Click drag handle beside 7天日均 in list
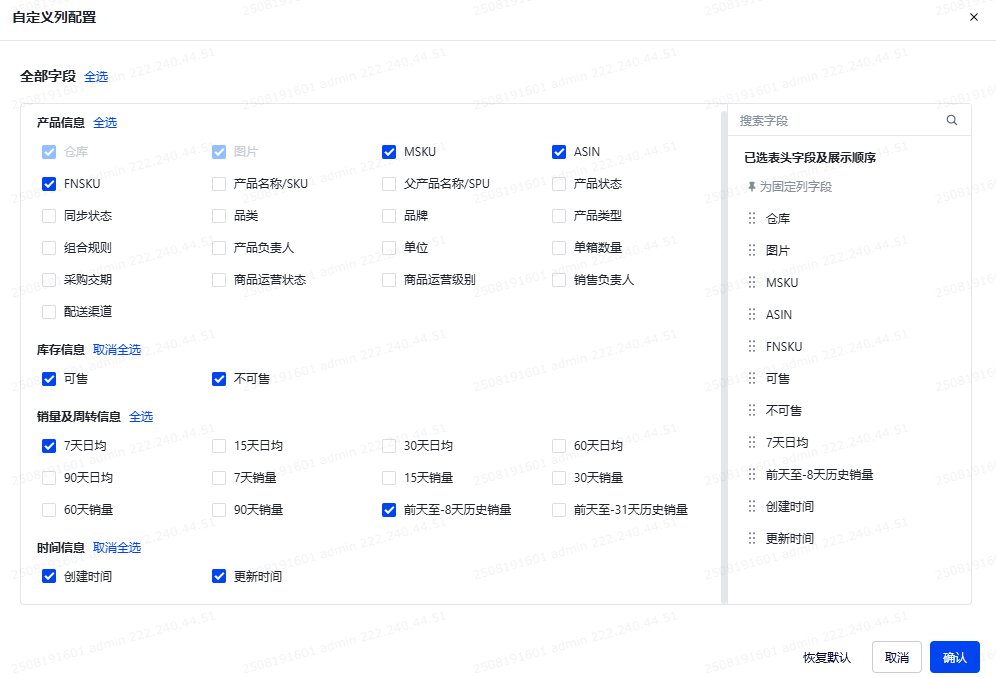This screenshot has height=678, width=996. (752, 442)
